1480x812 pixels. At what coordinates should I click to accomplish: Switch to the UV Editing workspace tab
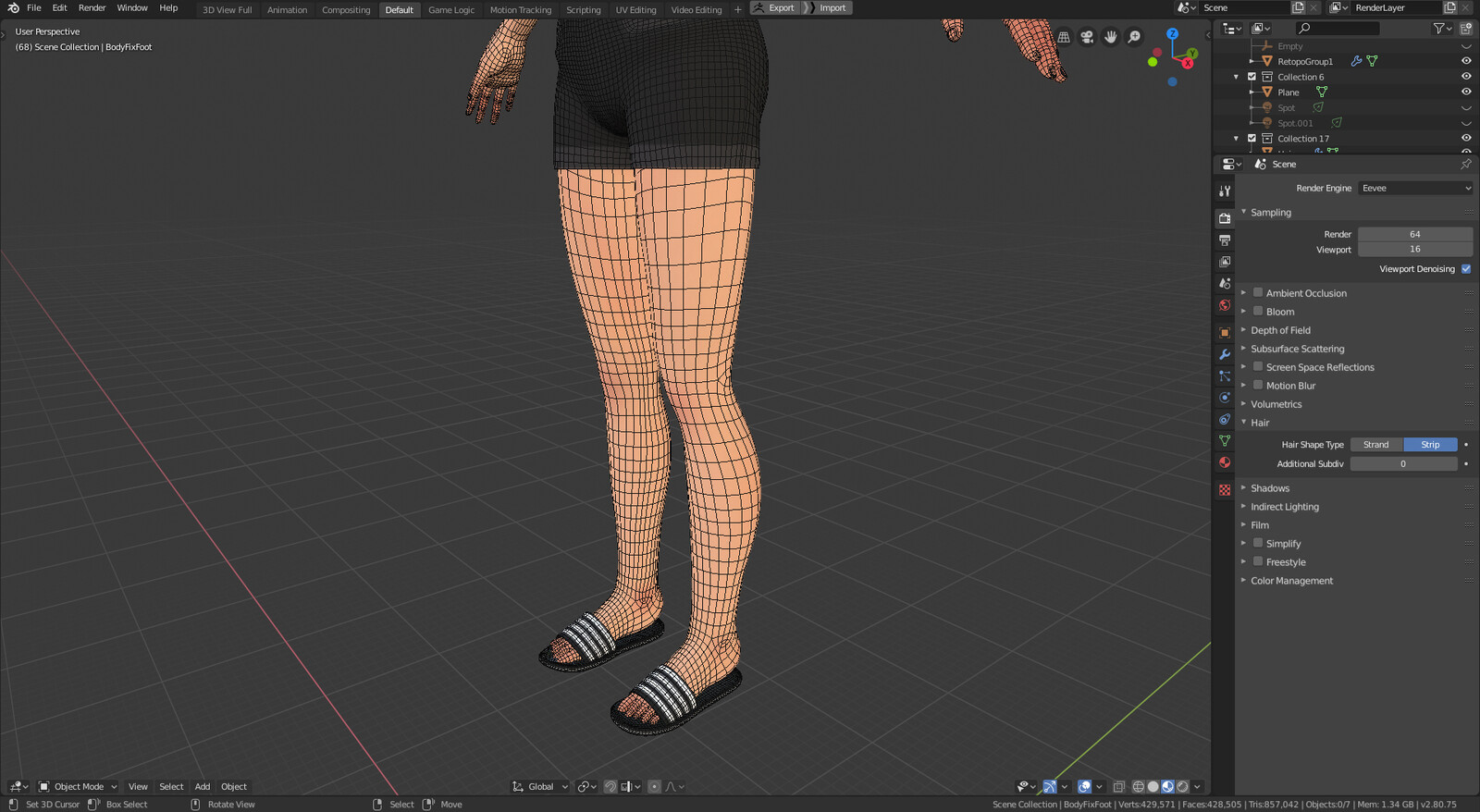[635, 9]
